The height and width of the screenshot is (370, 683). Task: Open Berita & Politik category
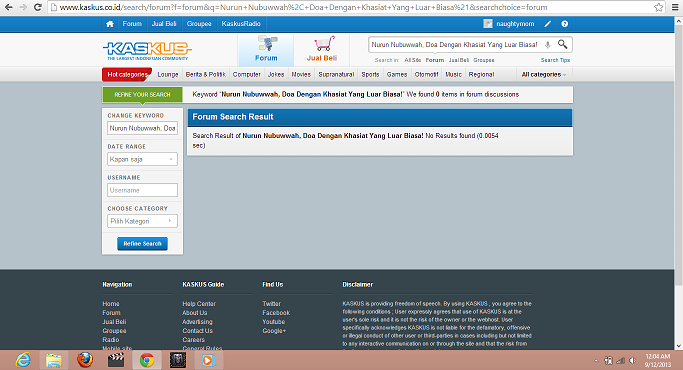point(206,75)
